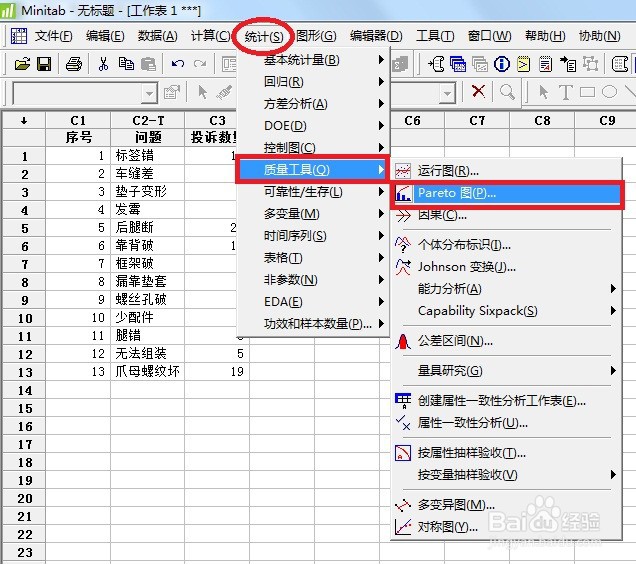636x564 pixels.
Task: Expand the 回归(R) submenu
Action: coord(312,82)
